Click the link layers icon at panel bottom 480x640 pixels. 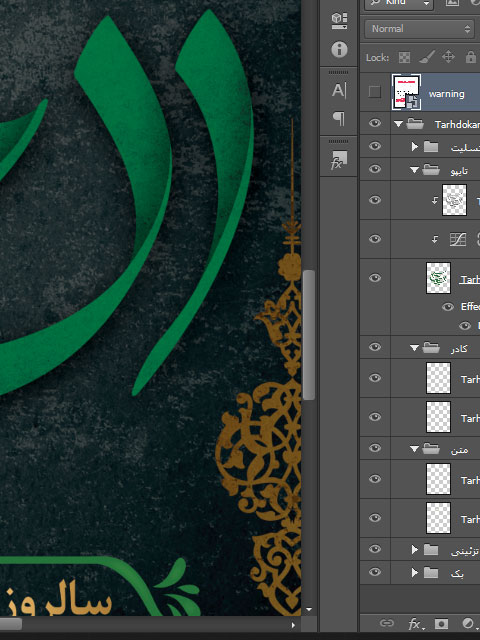(x=386, y=623)
